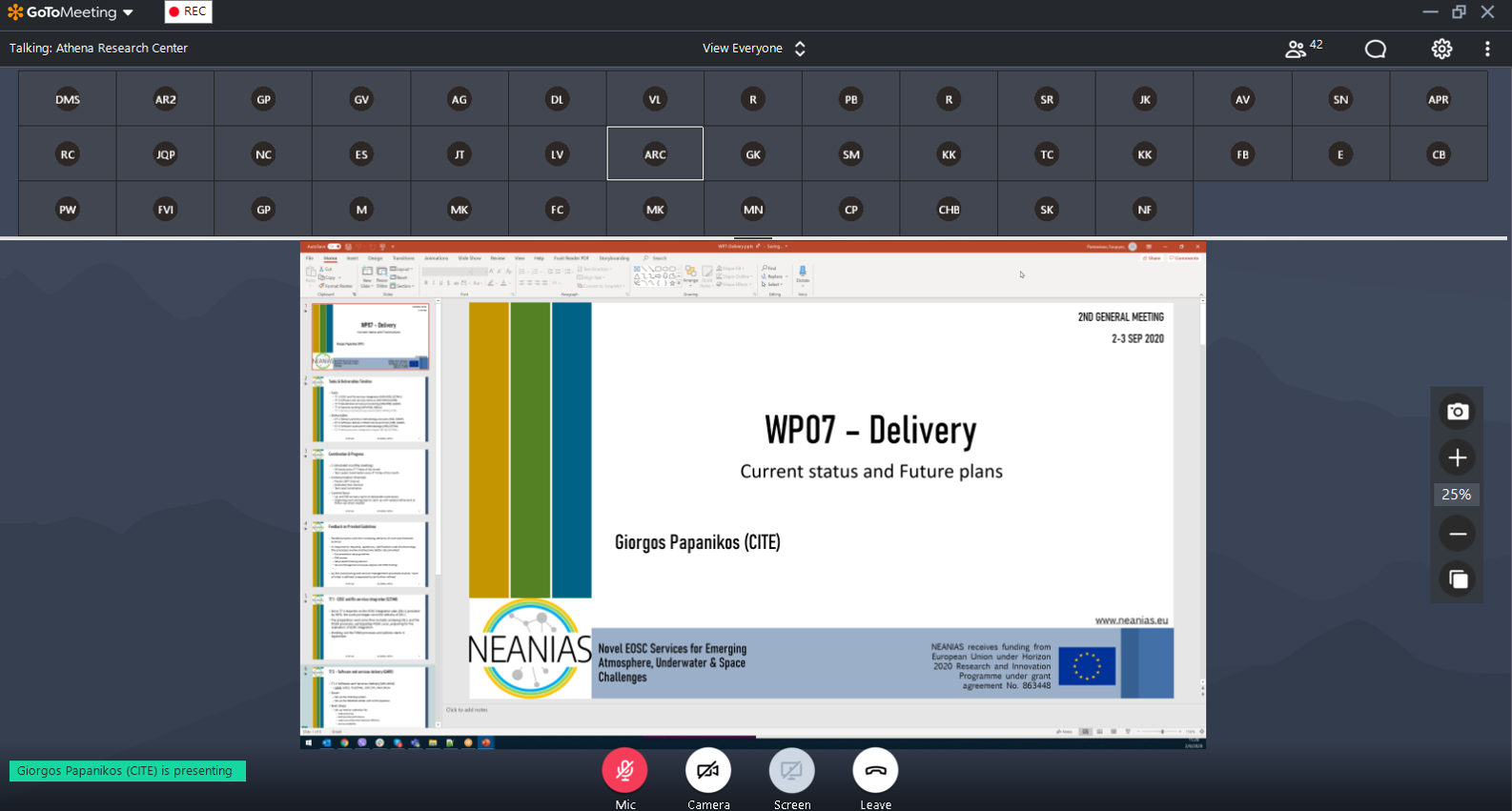
Task: Click the red REC recording indicator
Action: point(188,11)
